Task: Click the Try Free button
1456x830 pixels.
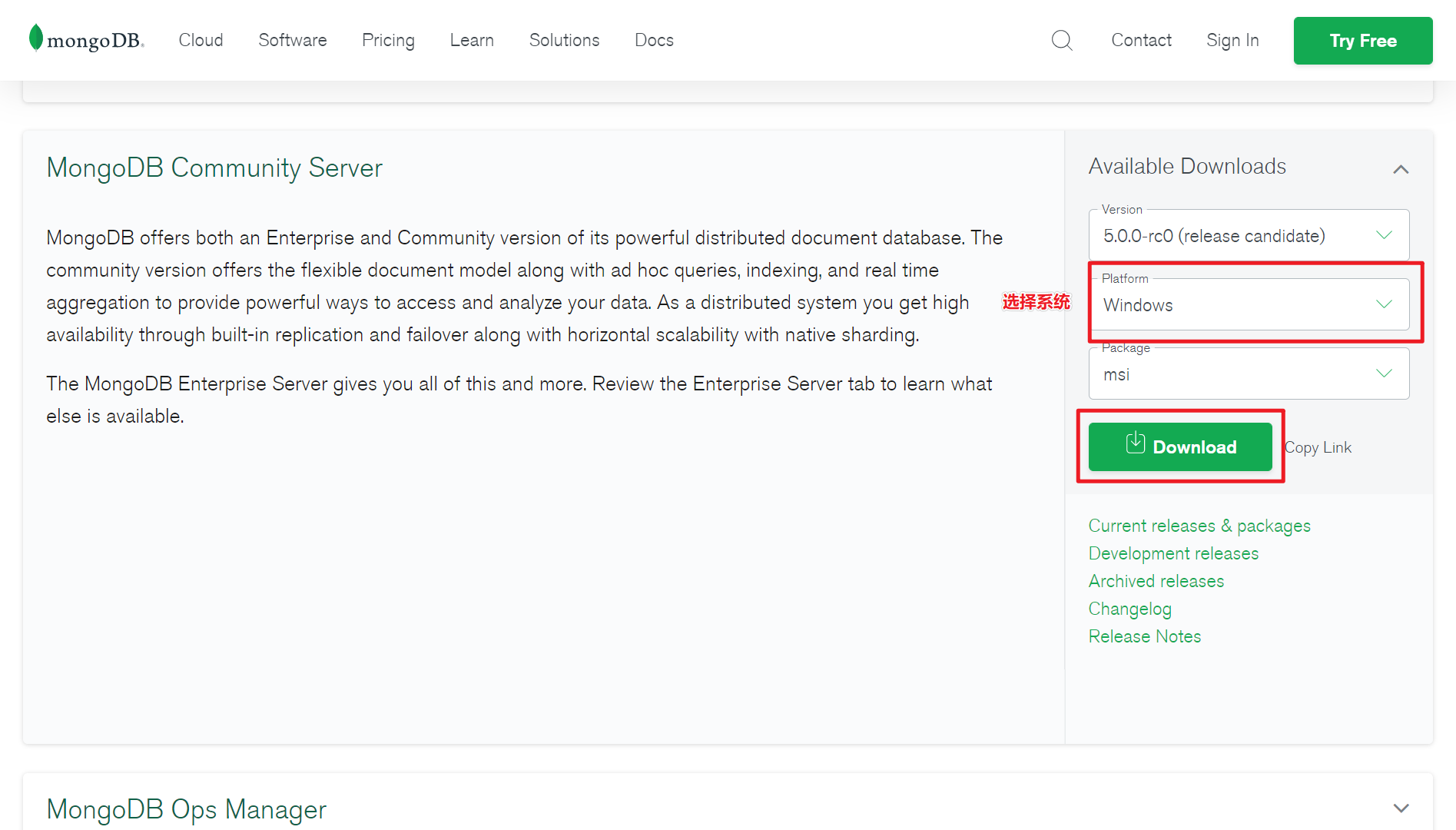Action: point(1363,41)
